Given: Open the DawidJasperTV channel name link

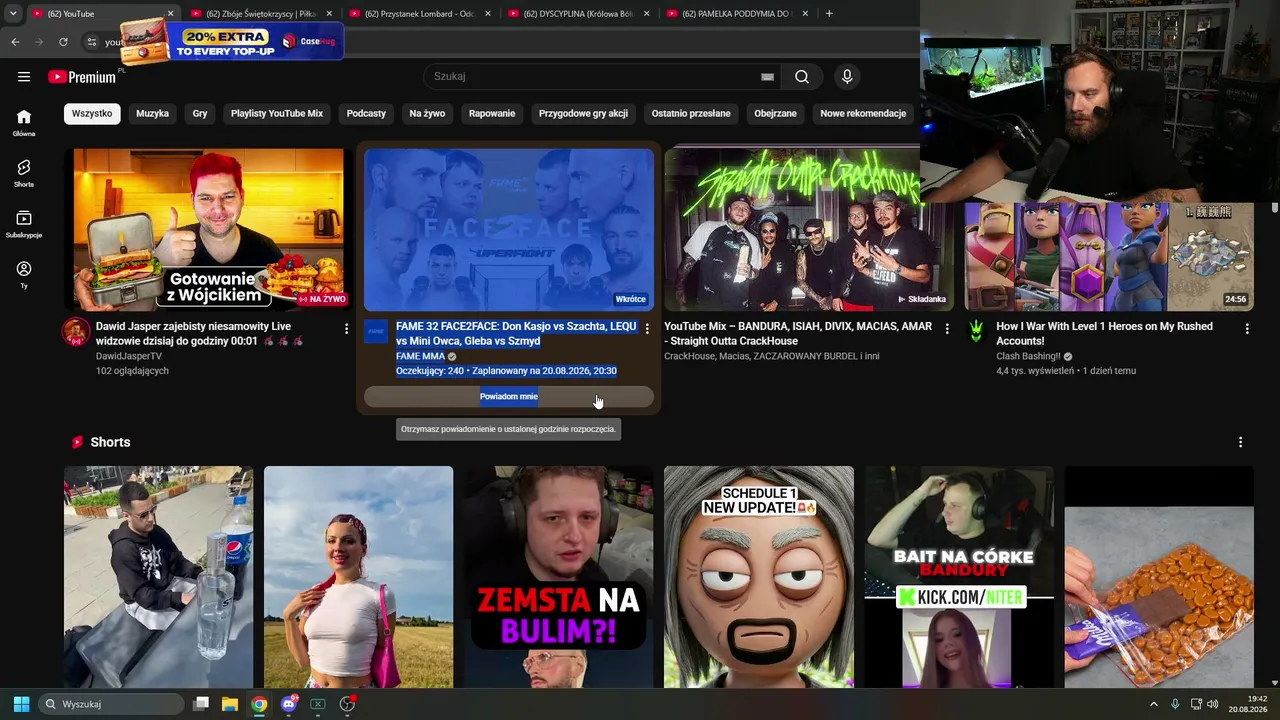Looking at the screenshot, I should 129,356.
